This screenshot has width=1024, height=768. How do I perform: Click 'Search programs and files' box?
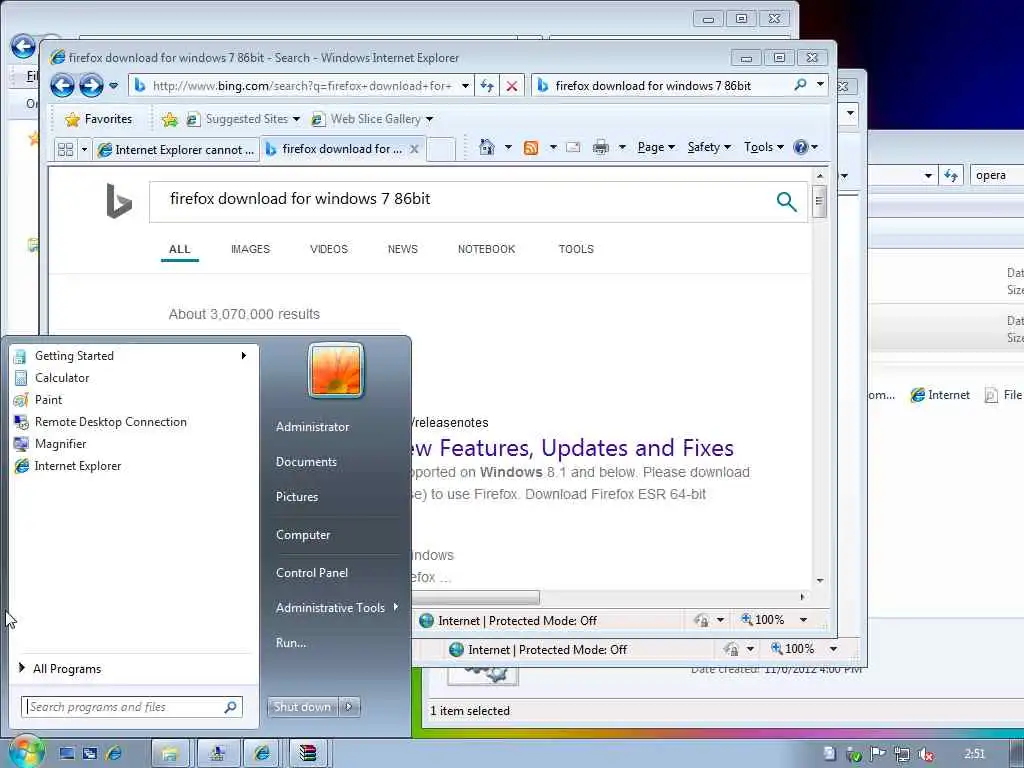pos(132,707)
